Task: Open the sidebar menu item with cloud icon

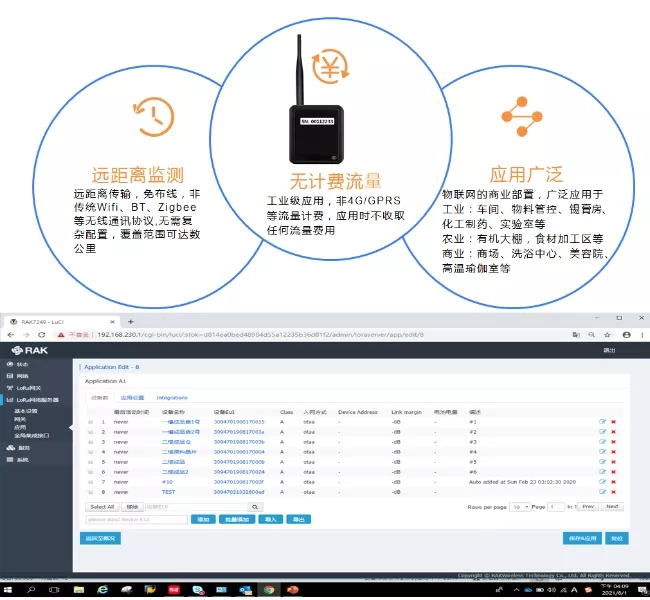Action: (x=19, y=448)
